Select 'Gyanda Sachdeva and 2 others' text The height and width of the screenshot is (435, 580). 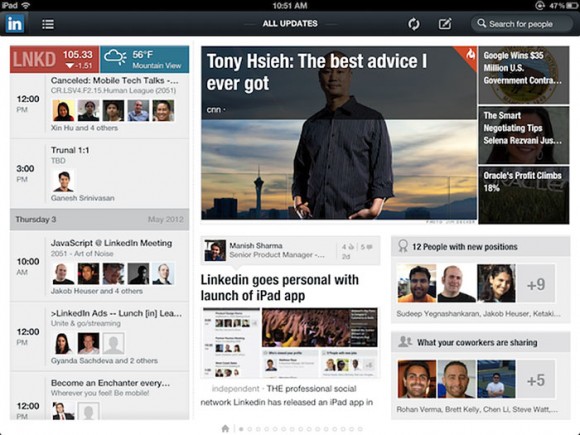104,361
